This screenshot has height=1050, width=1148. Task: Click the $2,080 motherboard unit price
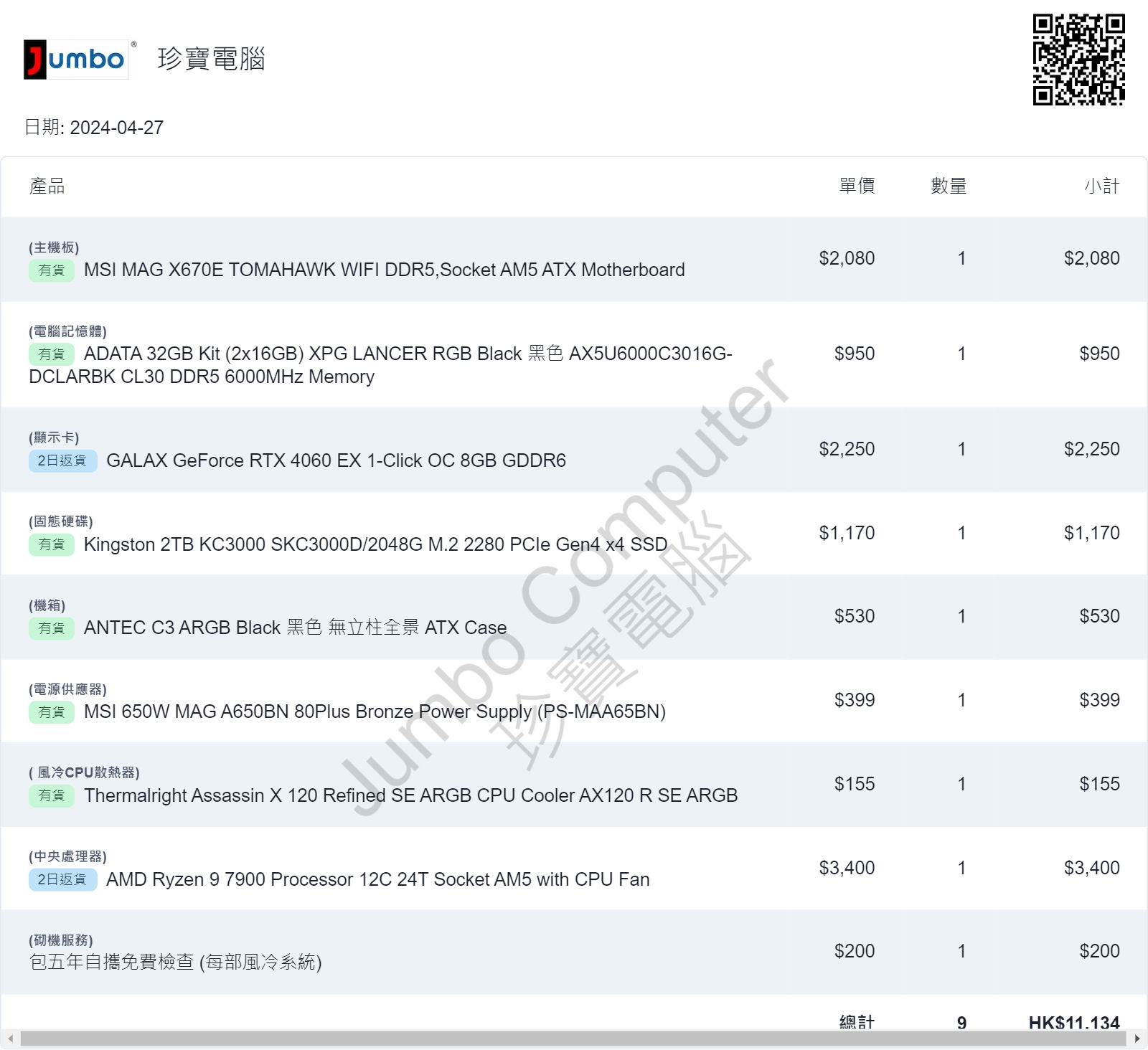(847, 258)
